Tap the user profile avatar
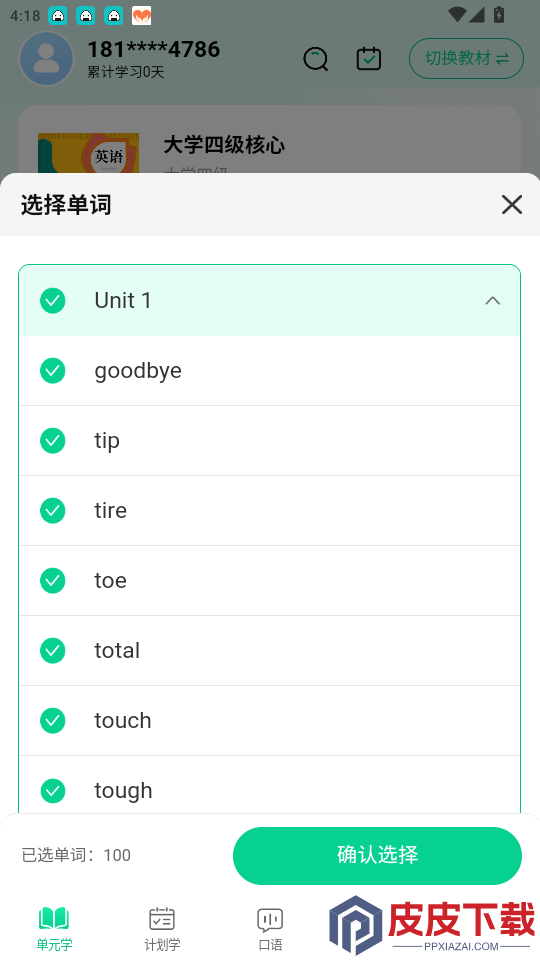Screen dimensions: 540x960 coord(47,59)
